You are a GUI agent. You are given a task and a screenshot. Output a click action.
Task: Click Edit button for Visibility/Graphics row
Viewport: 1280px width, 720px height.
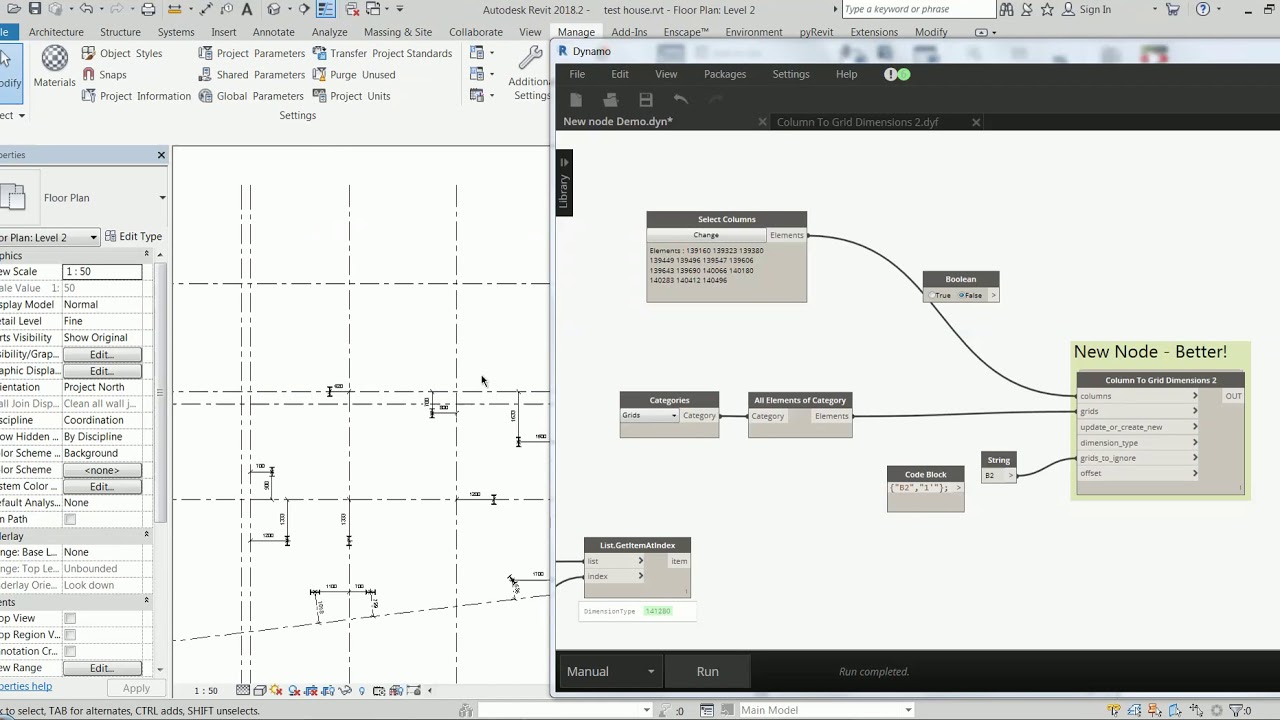pos(101,354)
